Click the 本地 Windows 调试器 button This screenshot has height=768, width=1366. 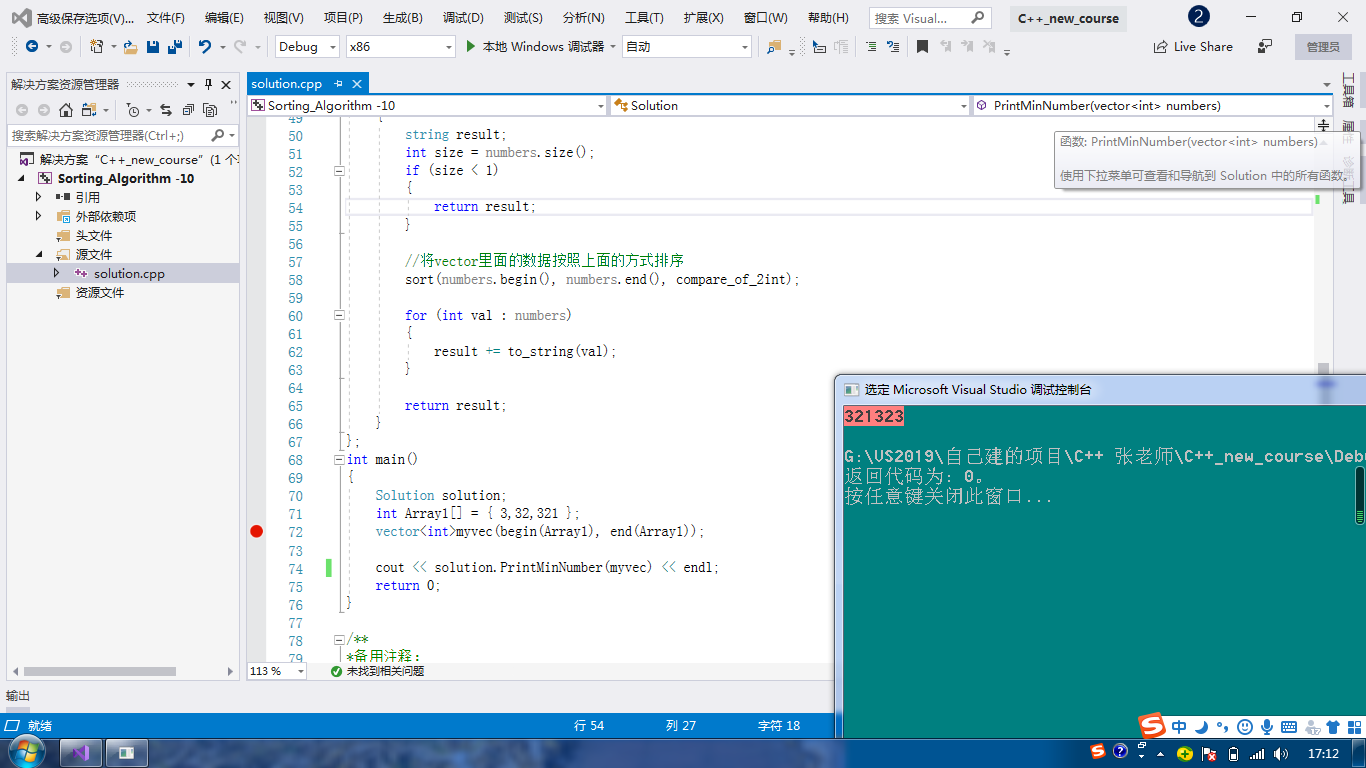point(541,47)
